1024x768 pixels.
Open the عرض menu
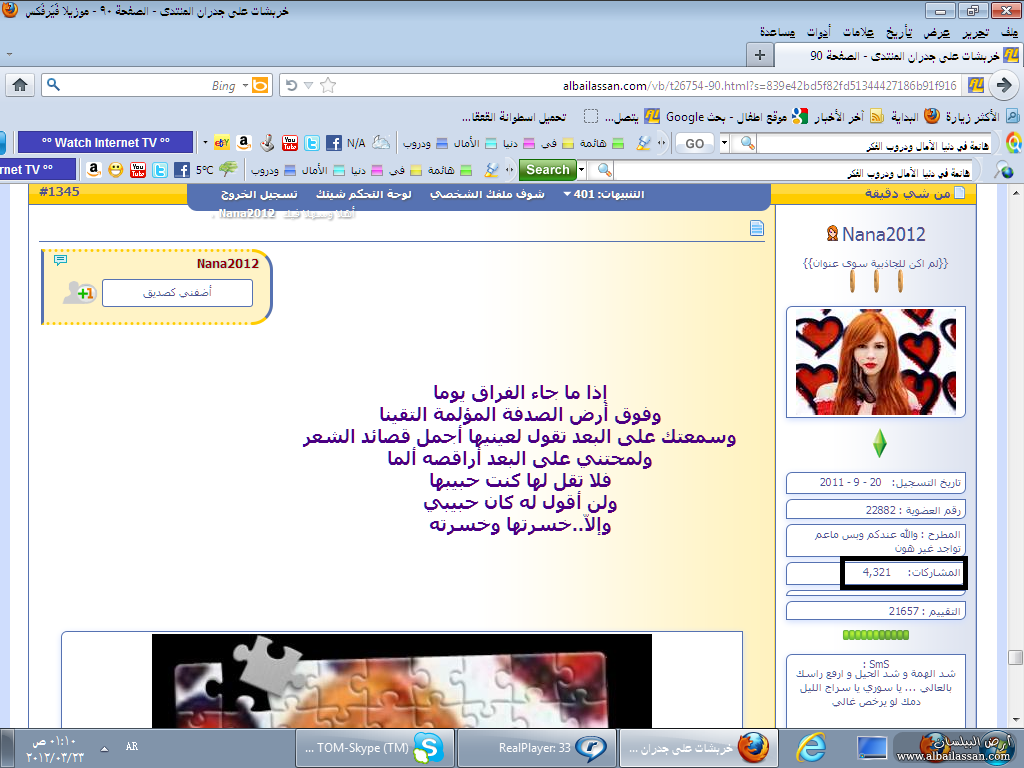pos(937,32)
